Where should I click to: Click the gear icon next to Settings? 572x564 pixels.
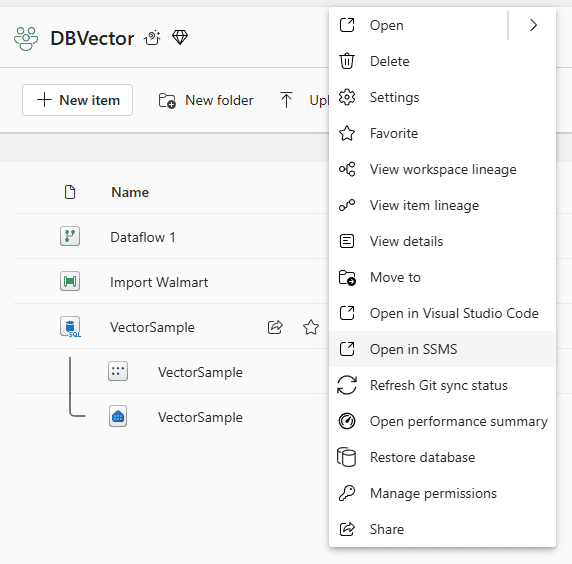[347, 97]
